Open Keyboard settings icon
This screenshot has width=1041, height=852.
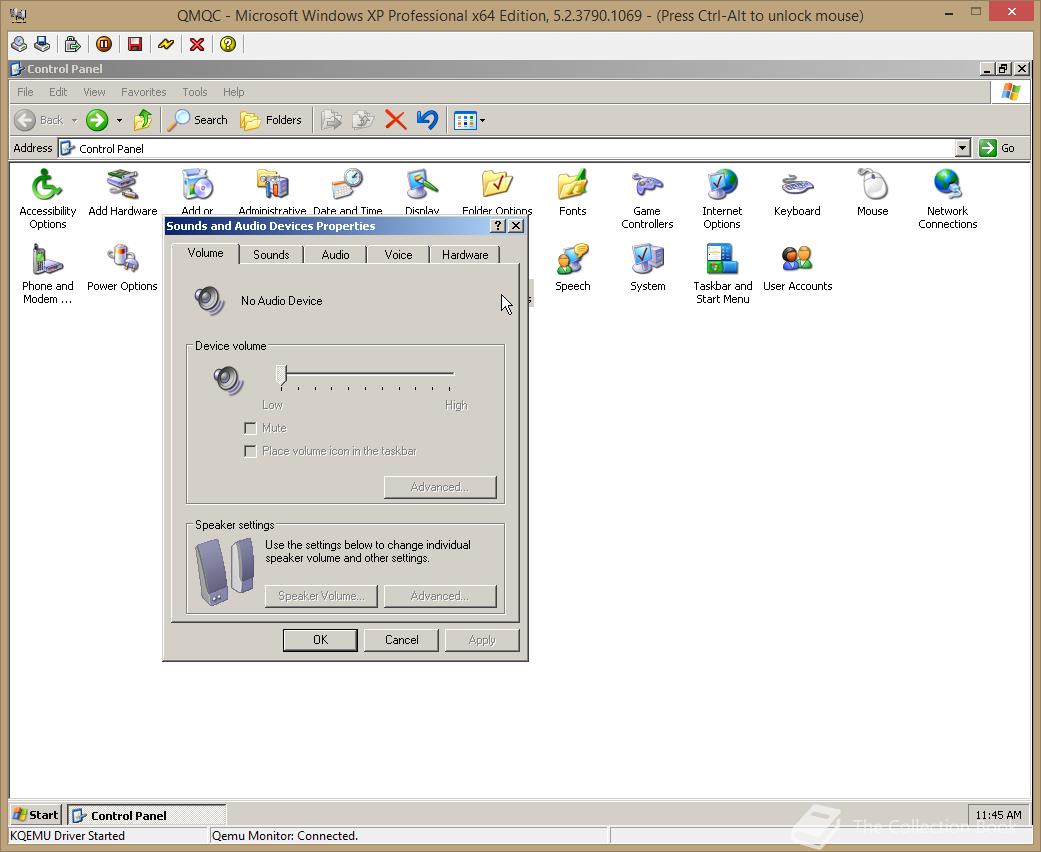pos(797,192)
